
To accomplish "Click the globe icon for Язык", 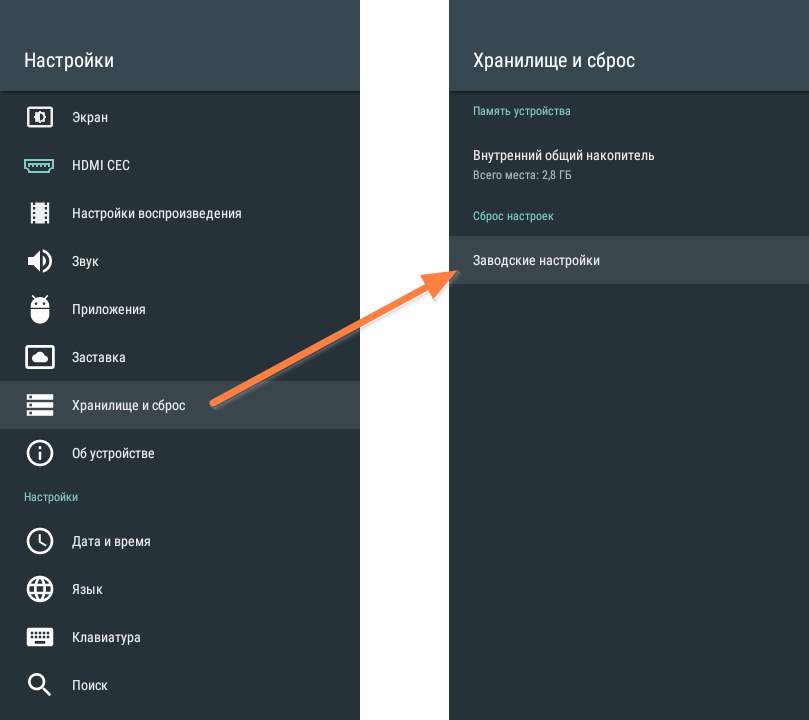I will point(40,589).
